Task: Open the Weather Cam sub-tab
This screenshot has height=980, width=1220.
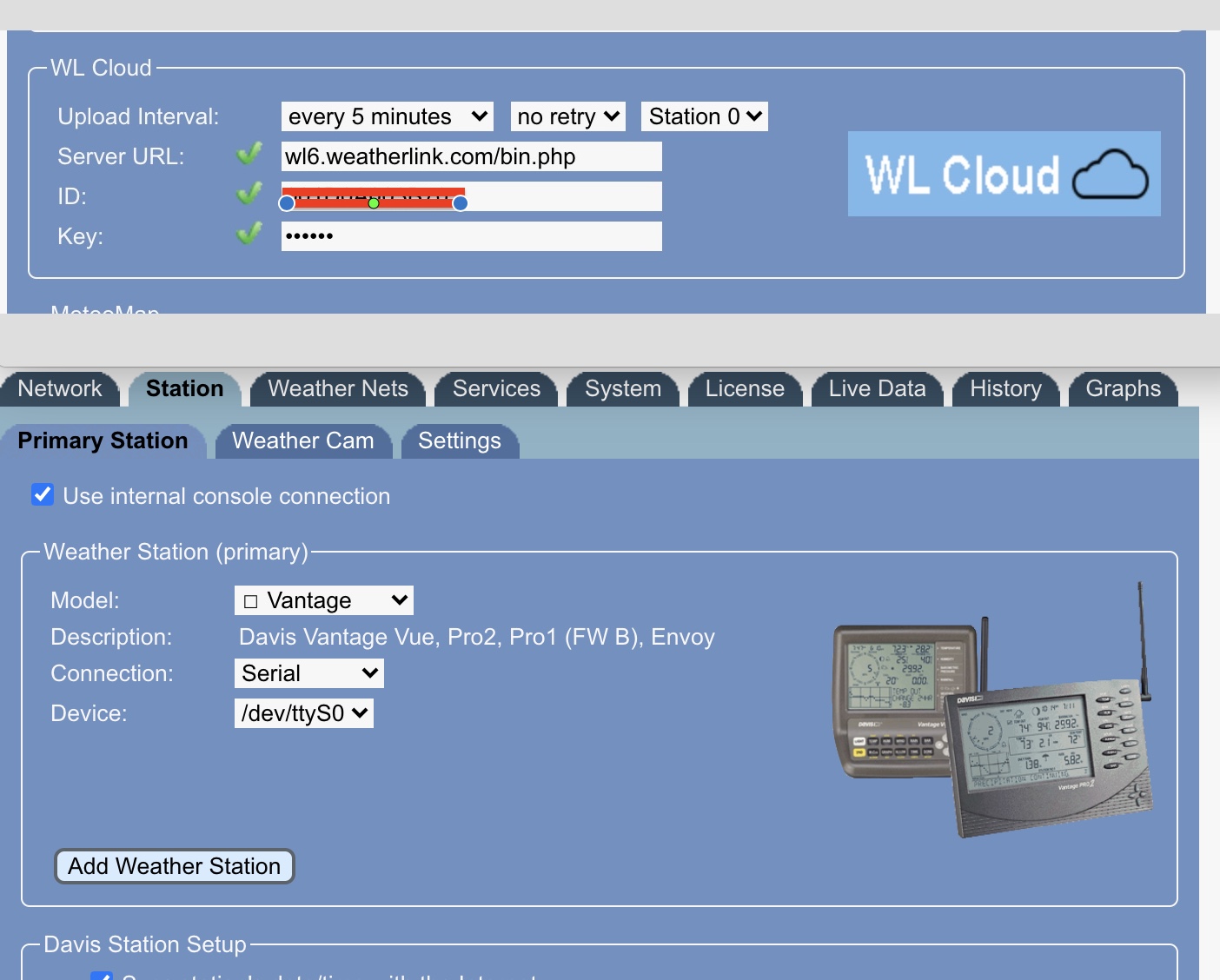Action: [302, 440]
